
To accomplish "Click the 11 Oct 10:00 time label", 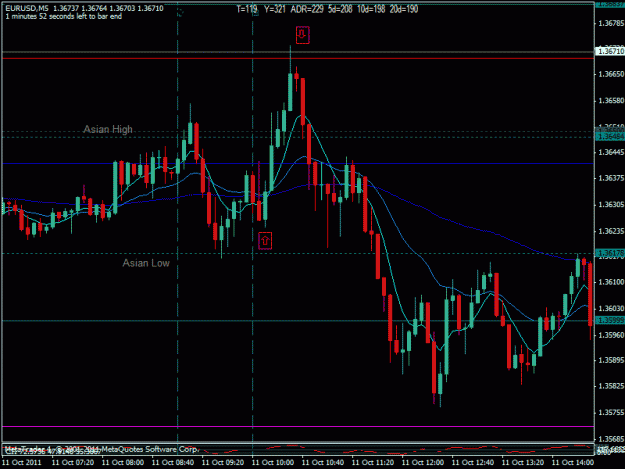I will (x=273, y=463).
